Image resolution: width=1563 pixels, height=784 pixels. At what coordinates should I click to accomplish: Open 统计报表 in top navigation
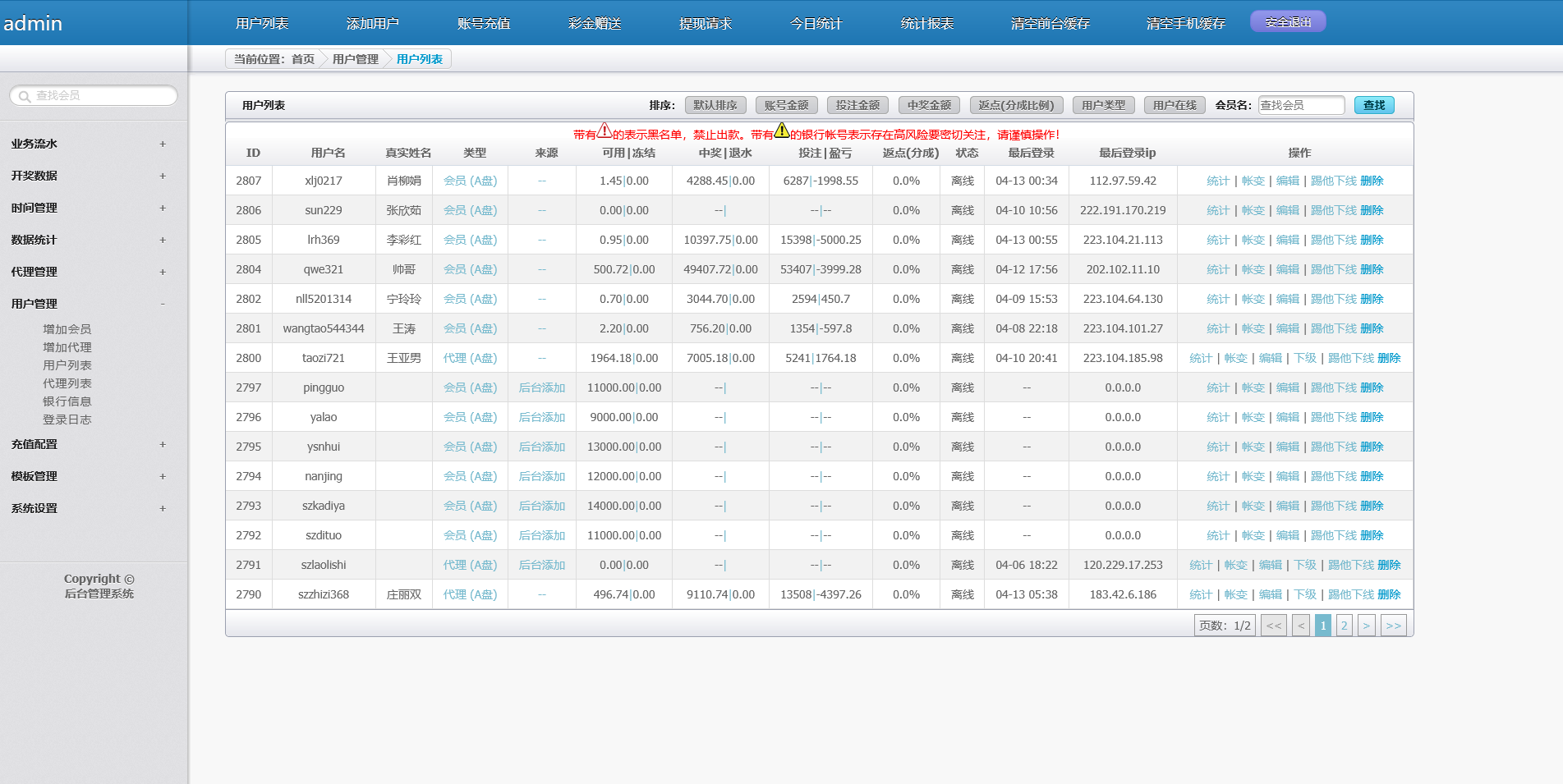click(x=927, y=24)
